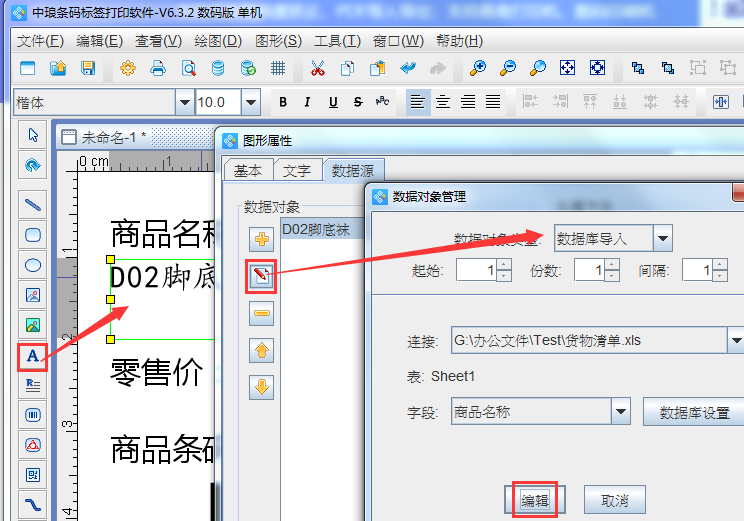Toggle italic text formatting
Image resolution: width=744 pixels, height=521 pixels.
(307, 102)
